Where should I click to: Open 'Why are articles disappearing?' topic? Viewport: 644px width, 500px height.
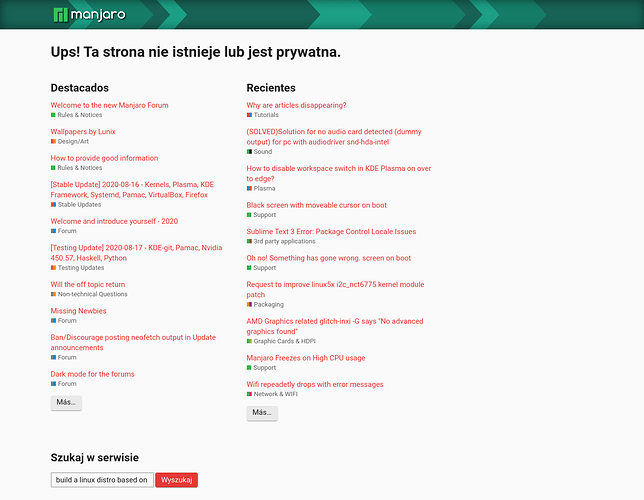pyautogui.click(x=296, y=105)
